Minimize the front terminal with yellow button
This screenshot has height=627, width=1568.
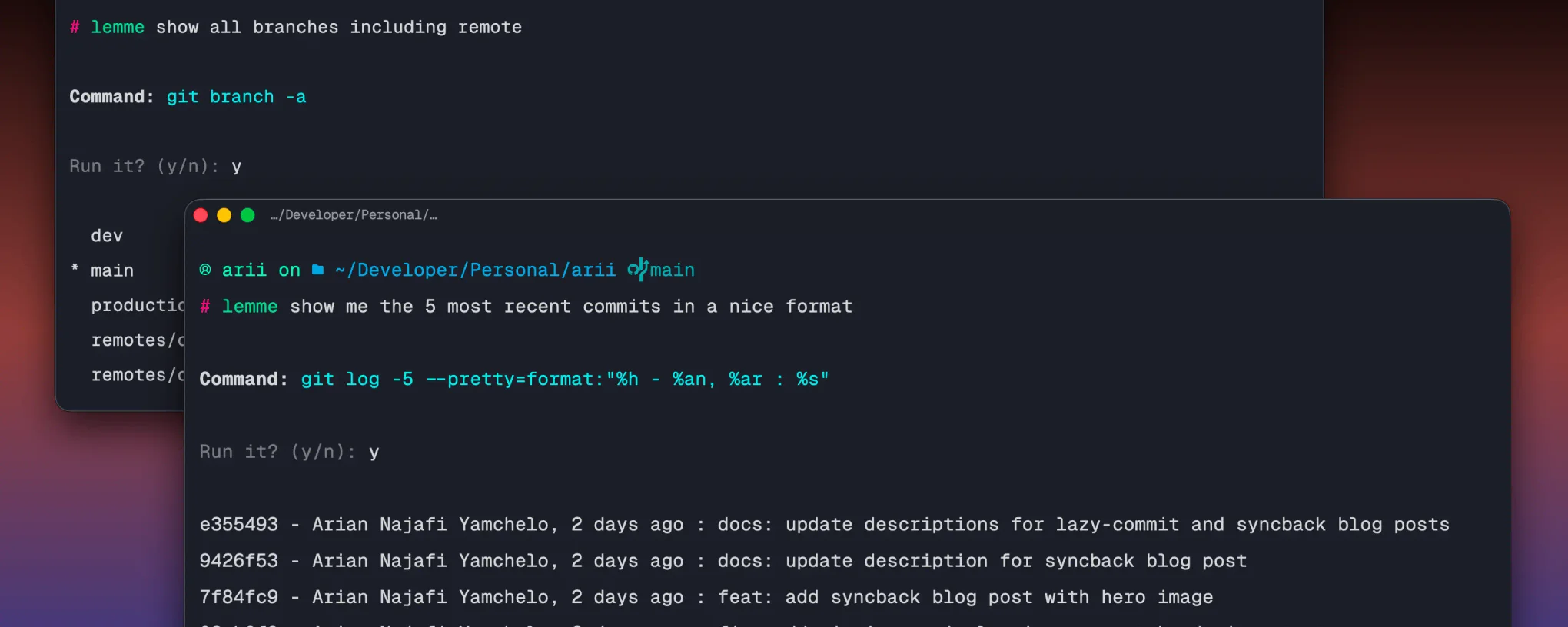[x=224, y=215]
